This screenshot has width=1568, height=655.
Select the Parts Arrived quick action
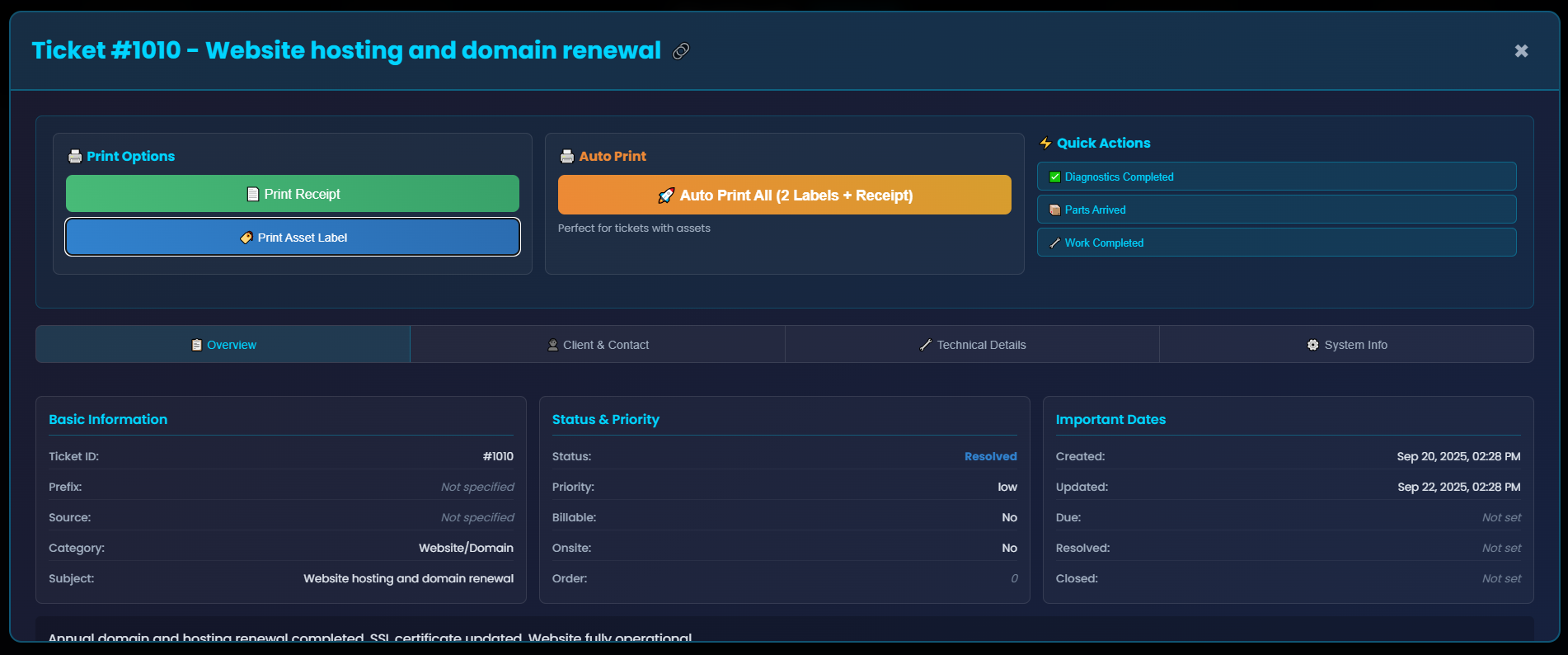pyautogui.click(x=1275, y=210)
